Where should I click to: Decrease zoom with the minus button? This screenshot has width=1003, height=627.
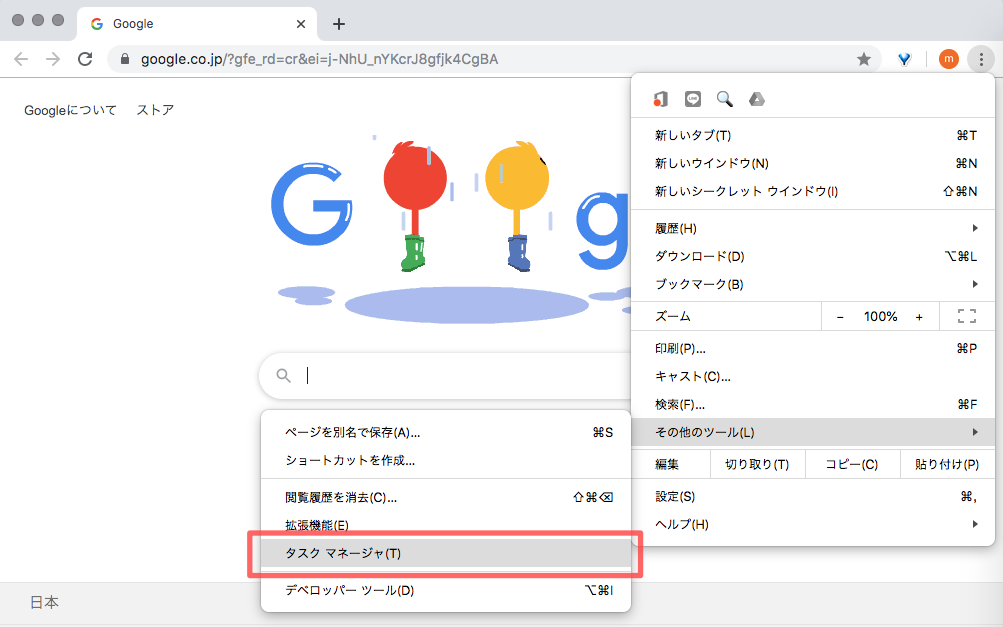(840, 317)
